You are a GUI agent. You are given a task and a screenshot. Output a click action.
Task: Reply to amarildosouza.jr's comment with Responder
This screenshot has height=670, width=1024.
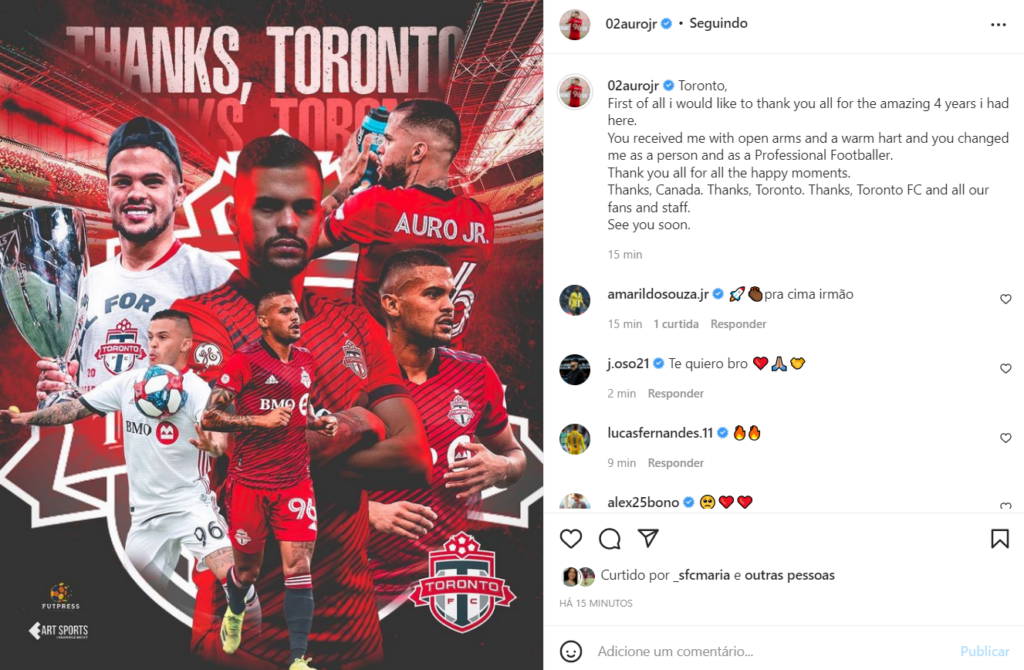click(738, 324)
